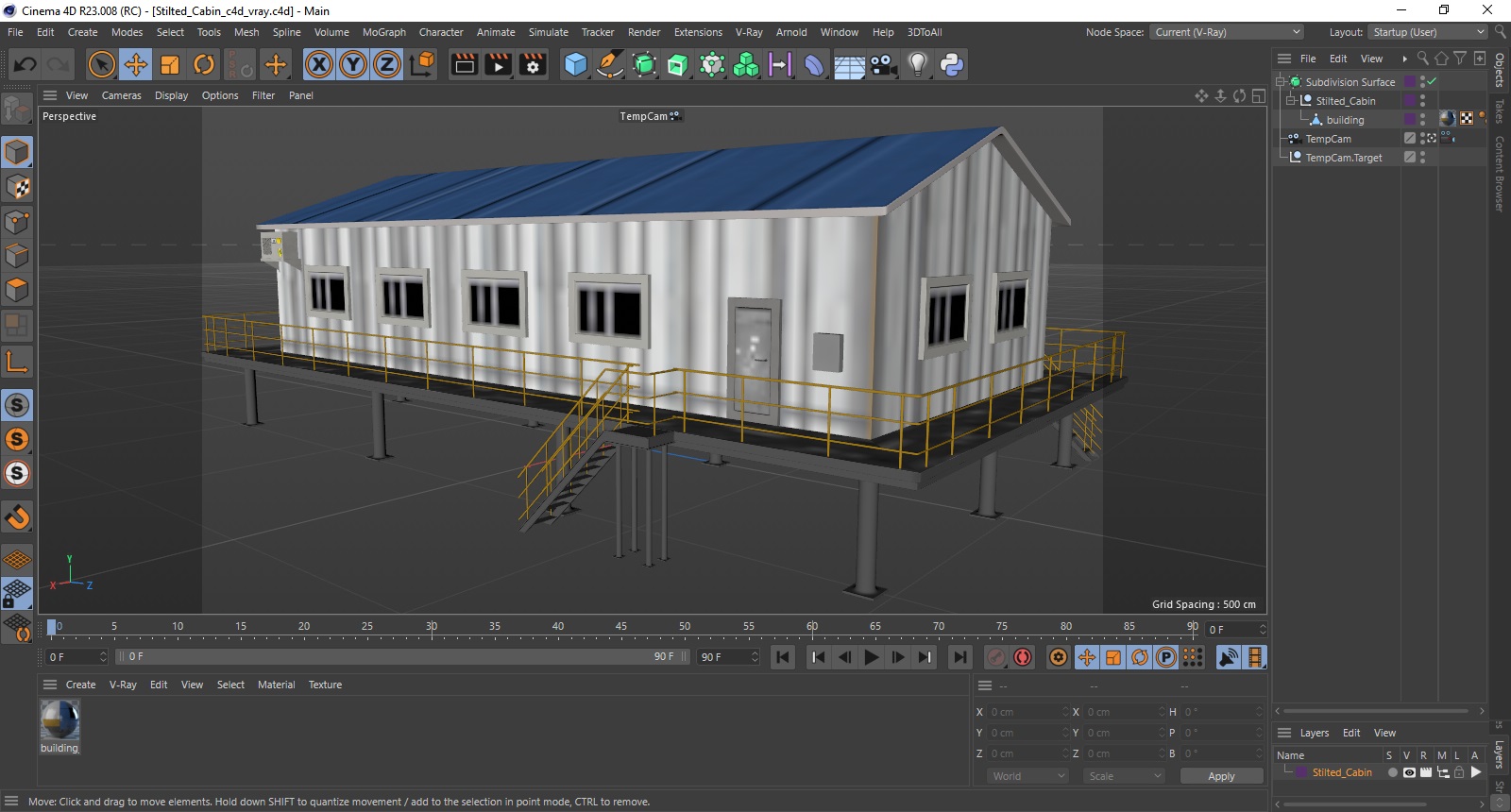Viewport: 1511px width, 812px height.
Task: Click the purple layer color of Stilted_Cabin
Action: 1302,772
